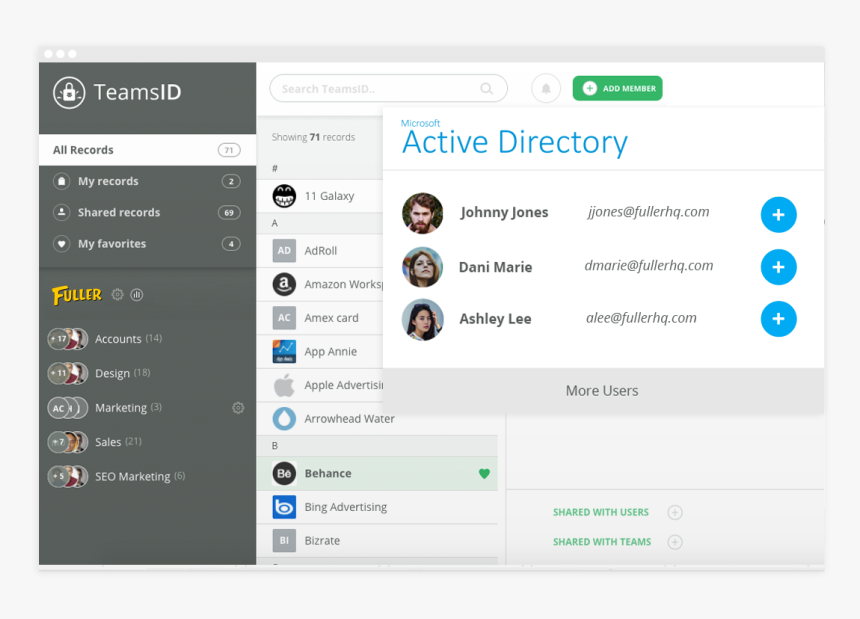Click the My favorites heart icon
The width and height of the screenshot is (860, 619).
[61, 243]
